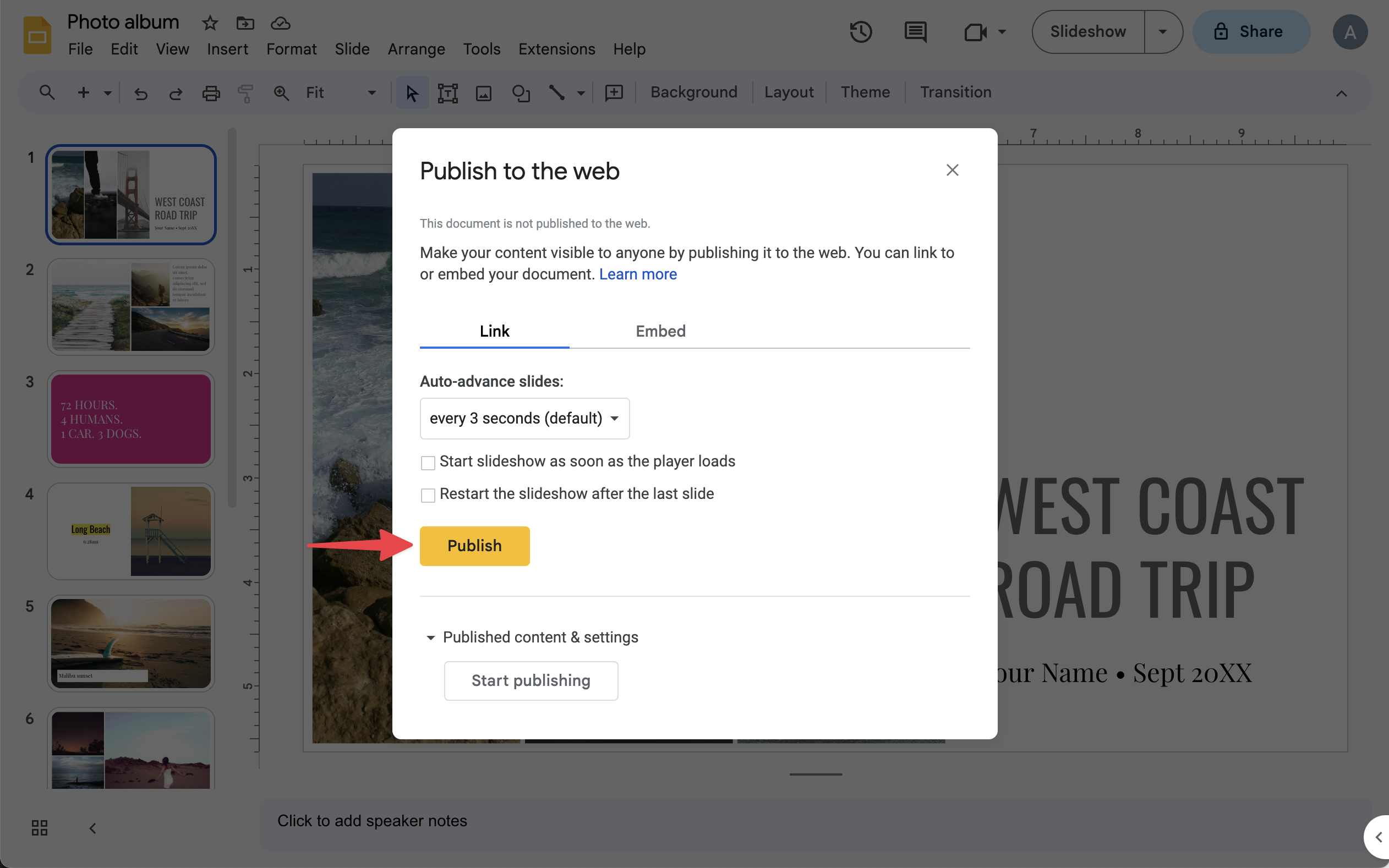Viewport: 1389px width, 868px height.
Task: Switch to the Embed tab
Action: pyautogui.click(x=660, y=331)
